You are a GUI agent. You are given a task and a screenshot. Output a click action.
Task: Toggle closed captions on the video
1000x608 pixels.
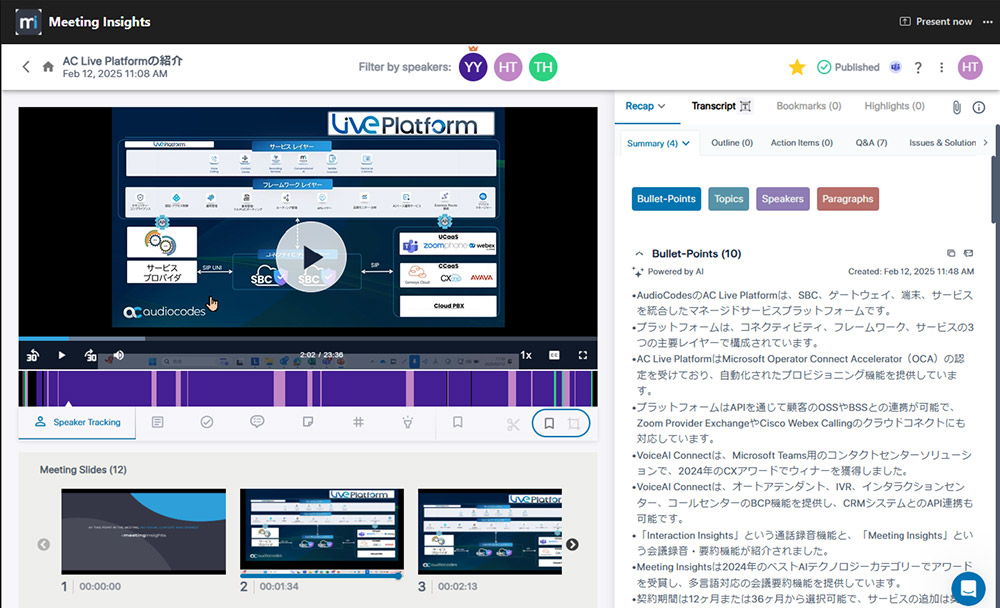[x=554, y=355]
